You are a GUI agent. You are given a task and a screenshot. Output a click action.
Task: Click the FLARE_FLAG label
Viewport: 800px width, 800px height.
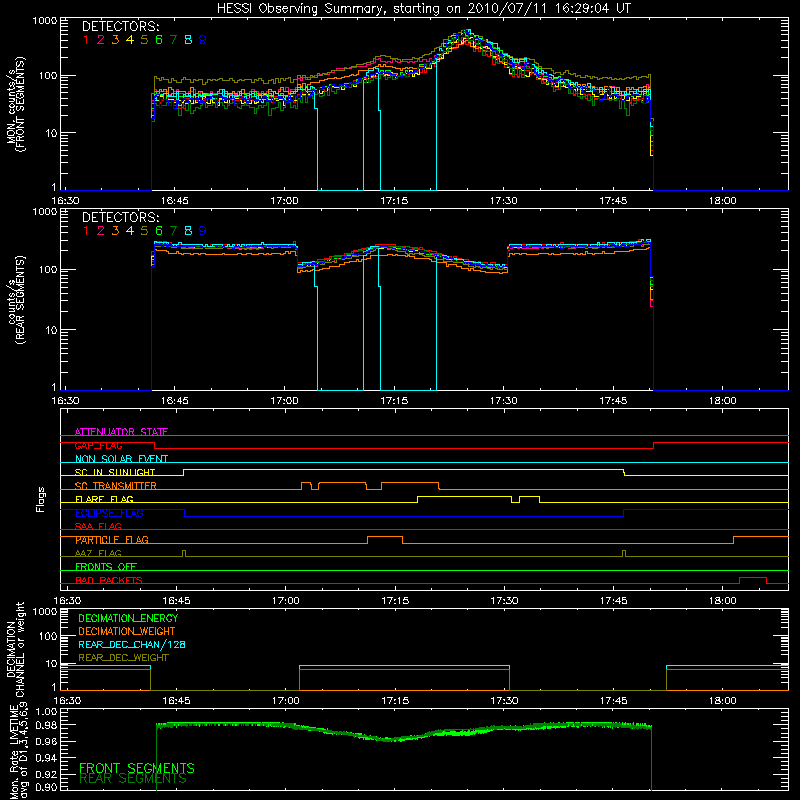pos(104,500)
